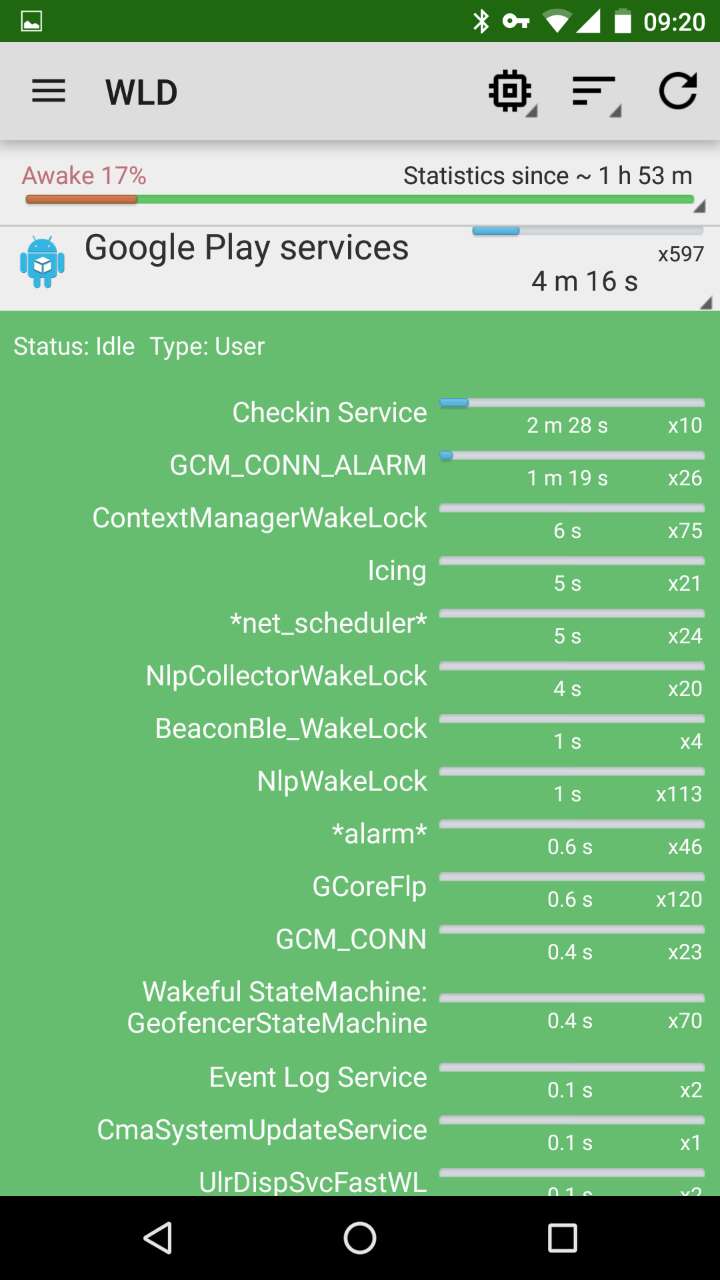
Task: Select the GCM_CONN_ALARM wakelock row
Action: pyautogui.click(x=360, y=466)
